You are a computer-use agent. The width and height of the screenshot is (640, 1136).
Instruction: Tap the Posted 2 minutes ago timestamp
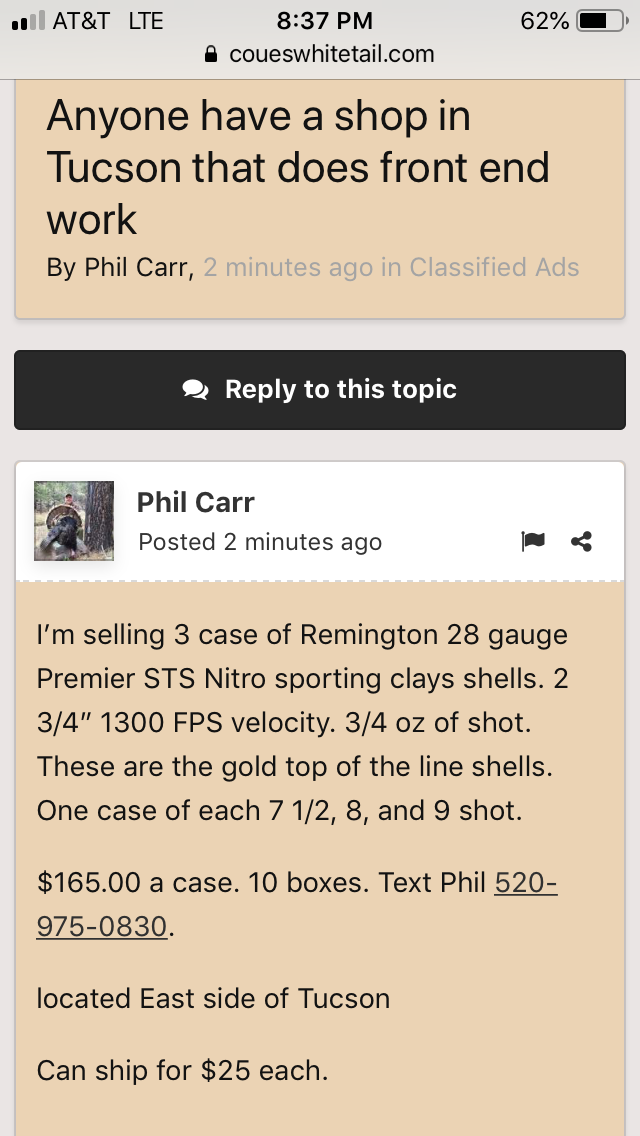[260, 542]
